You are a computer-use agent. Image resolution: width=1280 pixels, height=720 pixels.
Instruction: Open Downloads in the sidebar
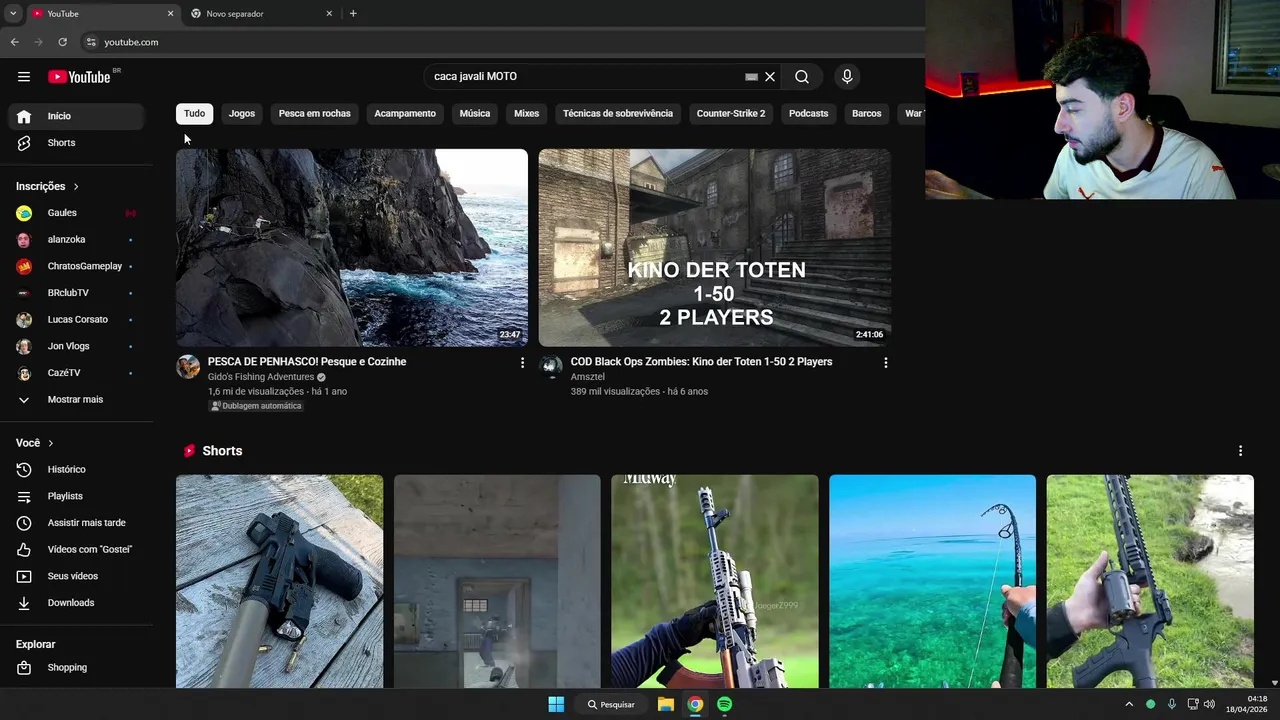pyautogui.click(x=76, y=603)
